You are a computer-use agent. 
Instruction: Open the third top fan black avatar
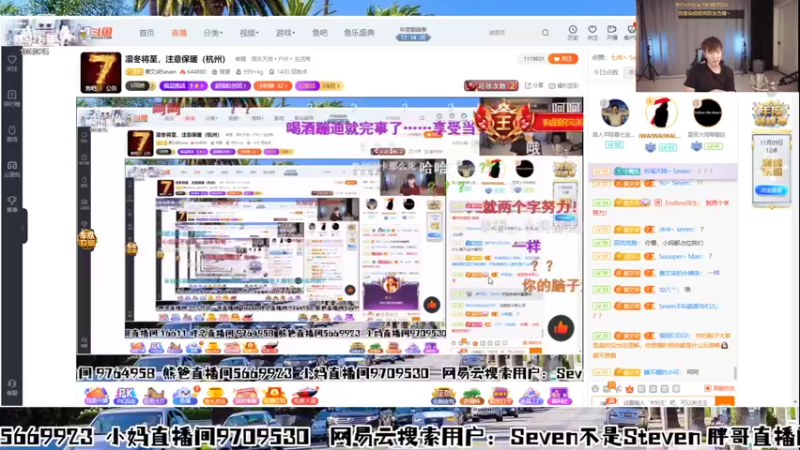pyautogui.click(x=707, y=113)
